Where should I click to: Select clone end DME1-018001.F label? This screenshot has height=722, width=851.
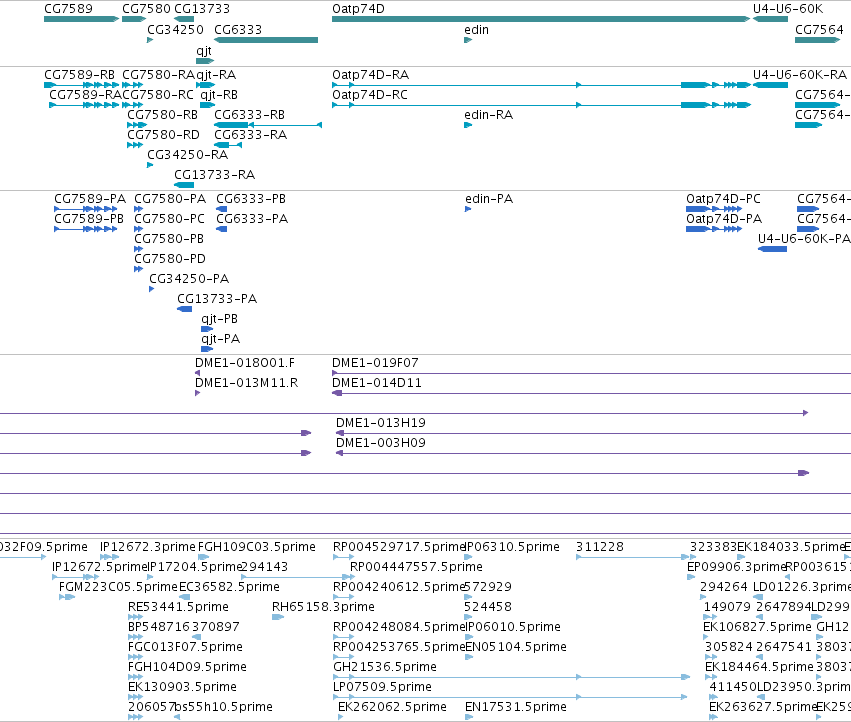tap(245, 363)
